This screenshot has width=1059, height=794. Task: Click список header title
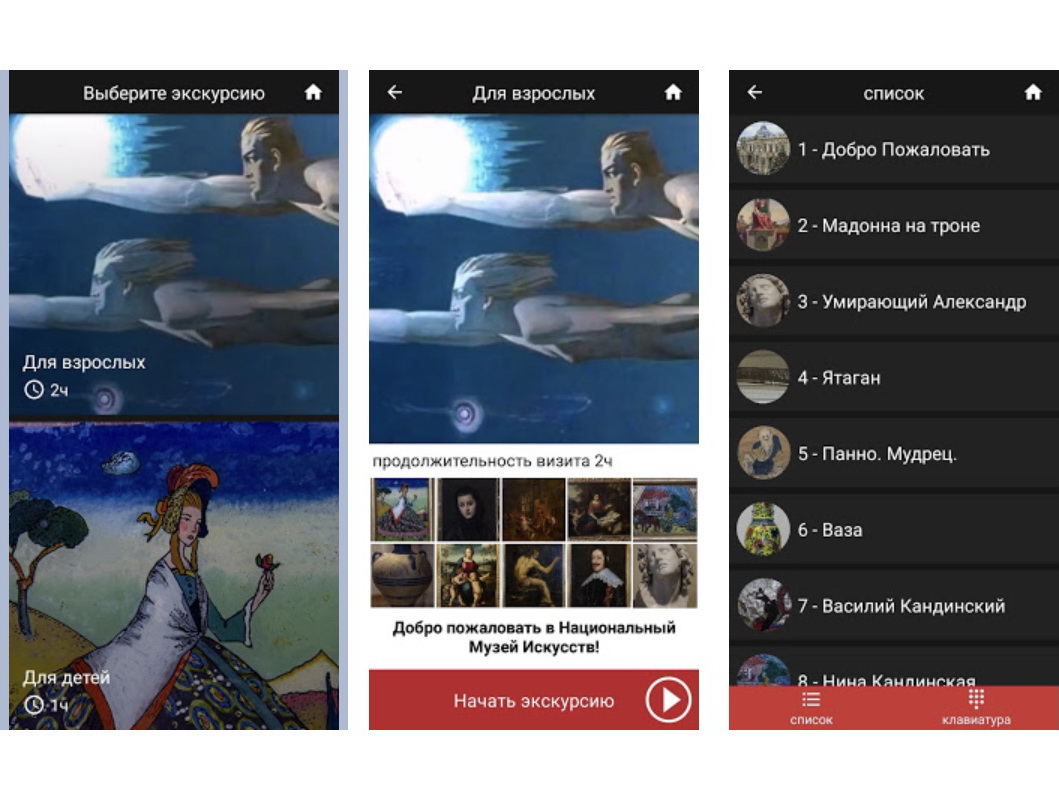[894, 93]
